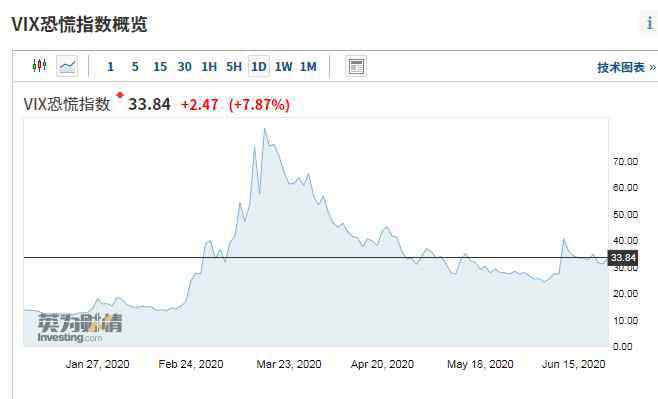Click the March peak on the chart
Viewport: 658px width, 399px height.
pos(264,129)
